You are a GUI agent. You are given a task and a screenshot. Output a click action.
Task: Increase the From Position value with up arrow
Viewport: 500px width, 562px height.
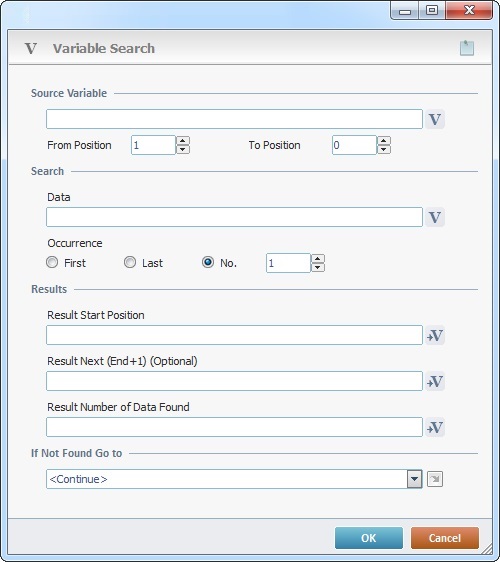pos(183,141)
